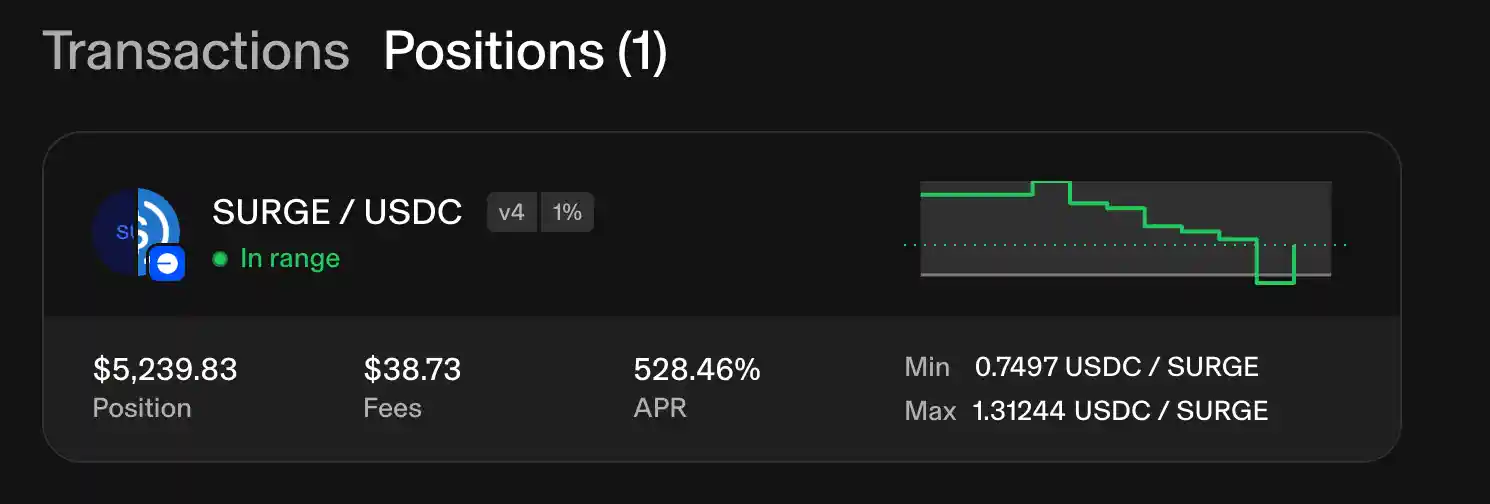Click the Position label under the value
Viewport: 1490px width, 504px height.
point(142,408)
